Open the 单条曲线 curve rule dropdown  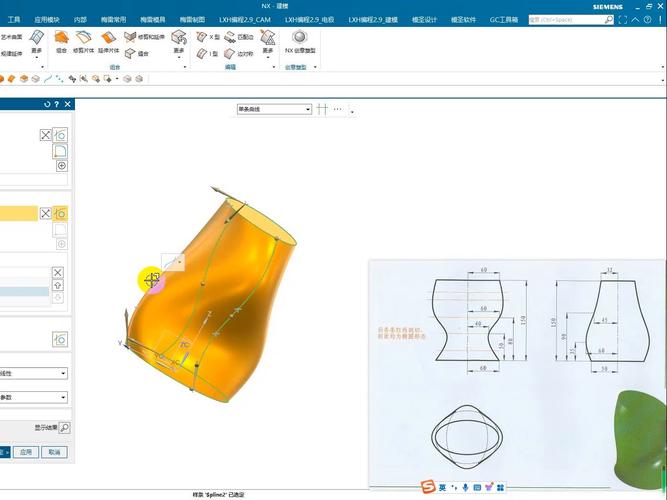[273, 109]
